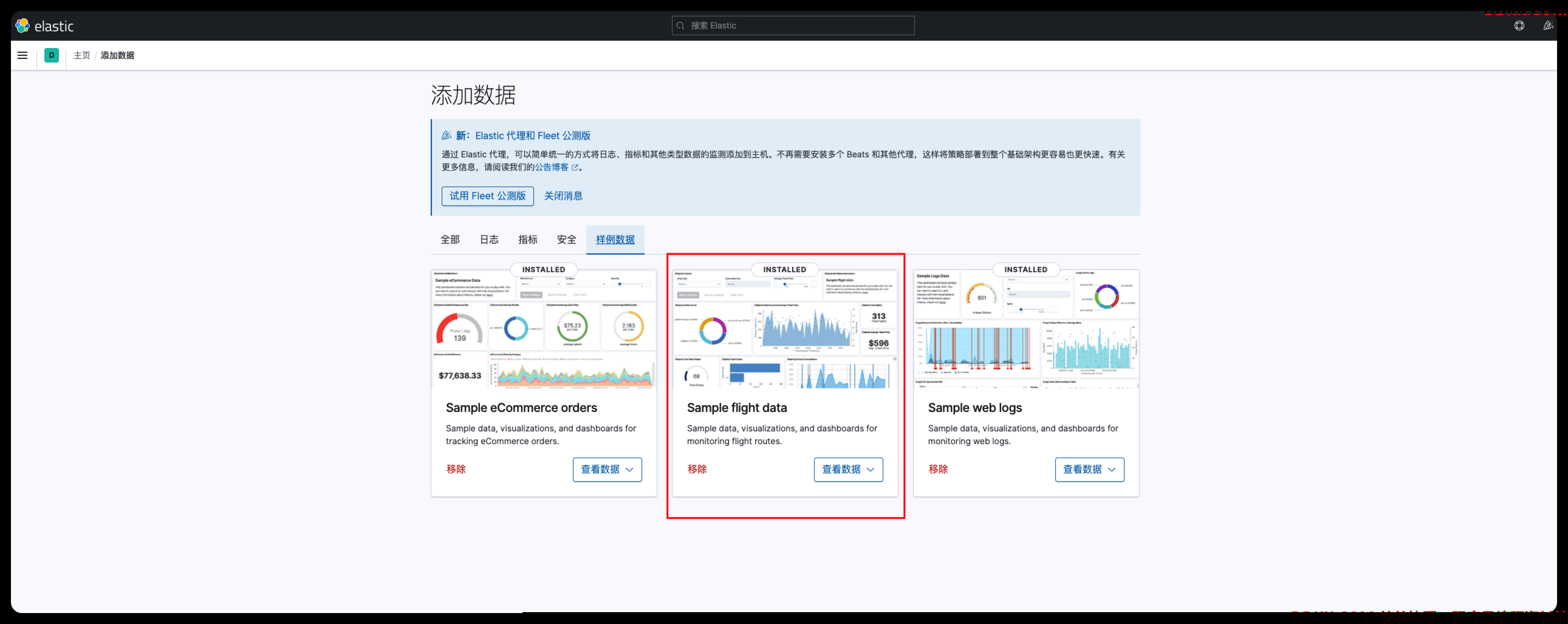
Task: Click the Sample web logs title
Action: coord(974,408)
